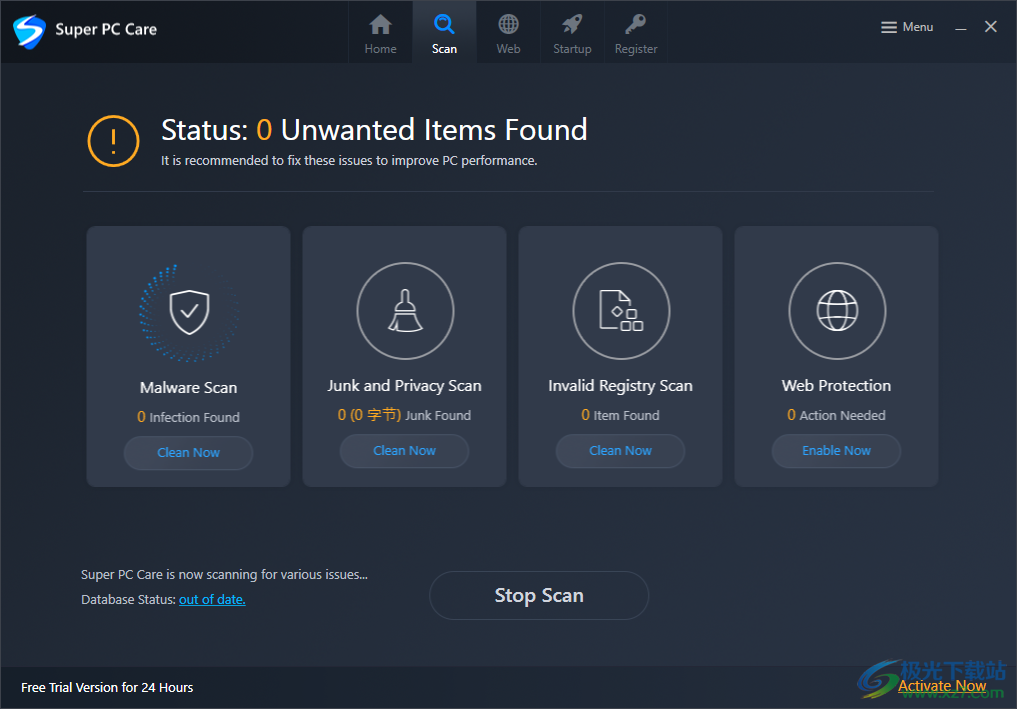Screen dimensions: 1017x709
Task: Open the Register tab label
Action: [636, 49]
